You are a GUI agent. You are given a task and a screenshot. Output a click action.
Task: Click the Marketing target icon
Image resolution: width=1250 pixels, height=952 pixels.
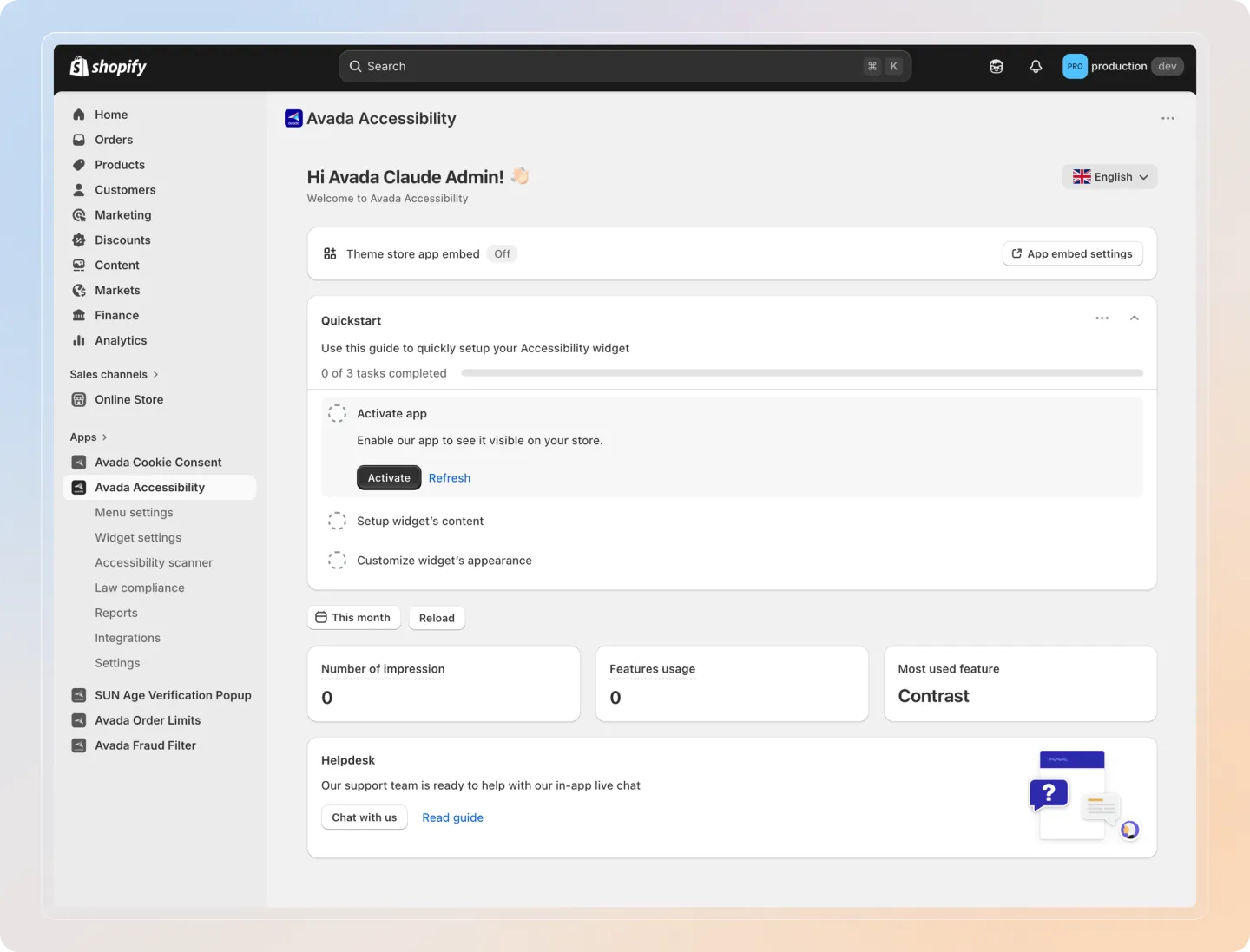79,215
